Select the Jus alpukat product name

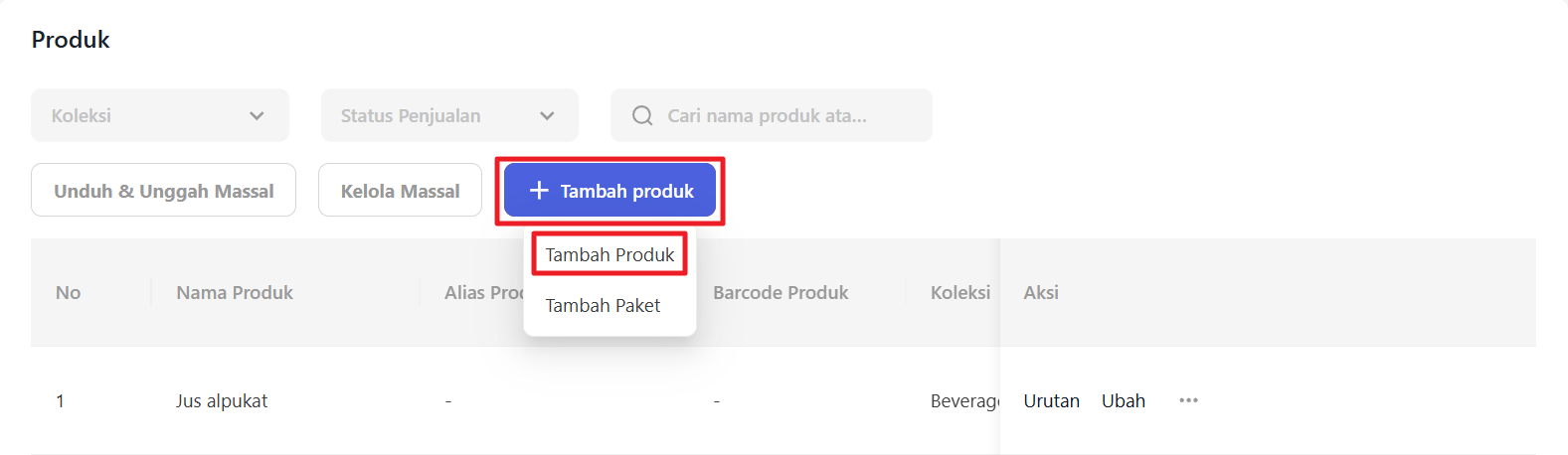tap(222, 401)
